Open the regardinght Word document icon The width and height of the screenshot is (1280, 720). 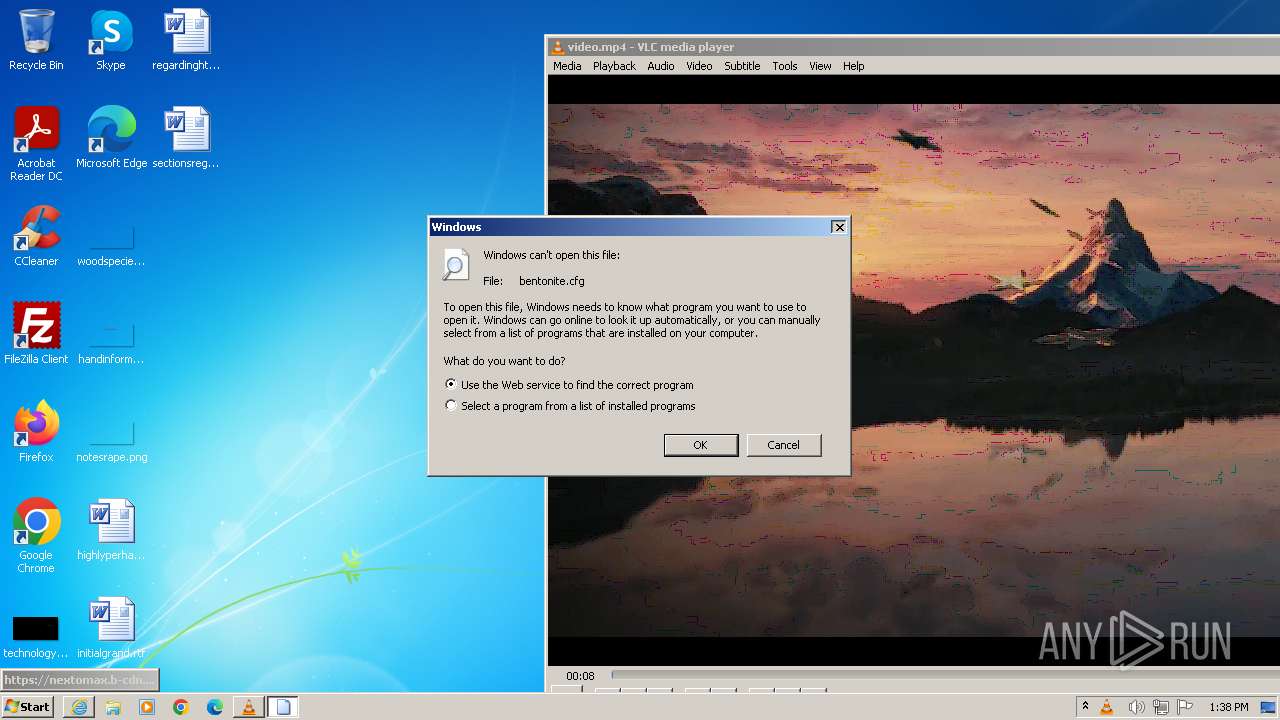(186, 40)
